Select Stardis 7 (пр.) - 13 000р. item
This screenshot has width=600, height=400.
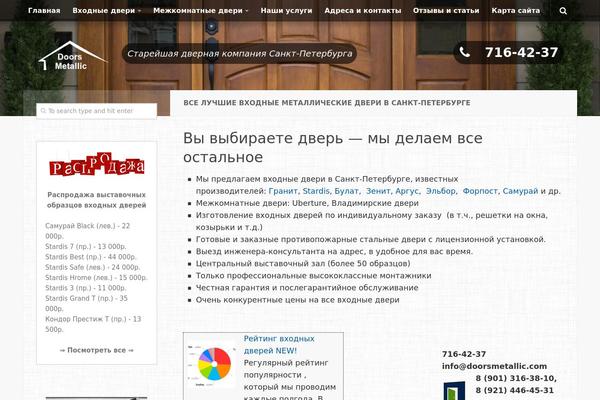[x=86, y=247]
